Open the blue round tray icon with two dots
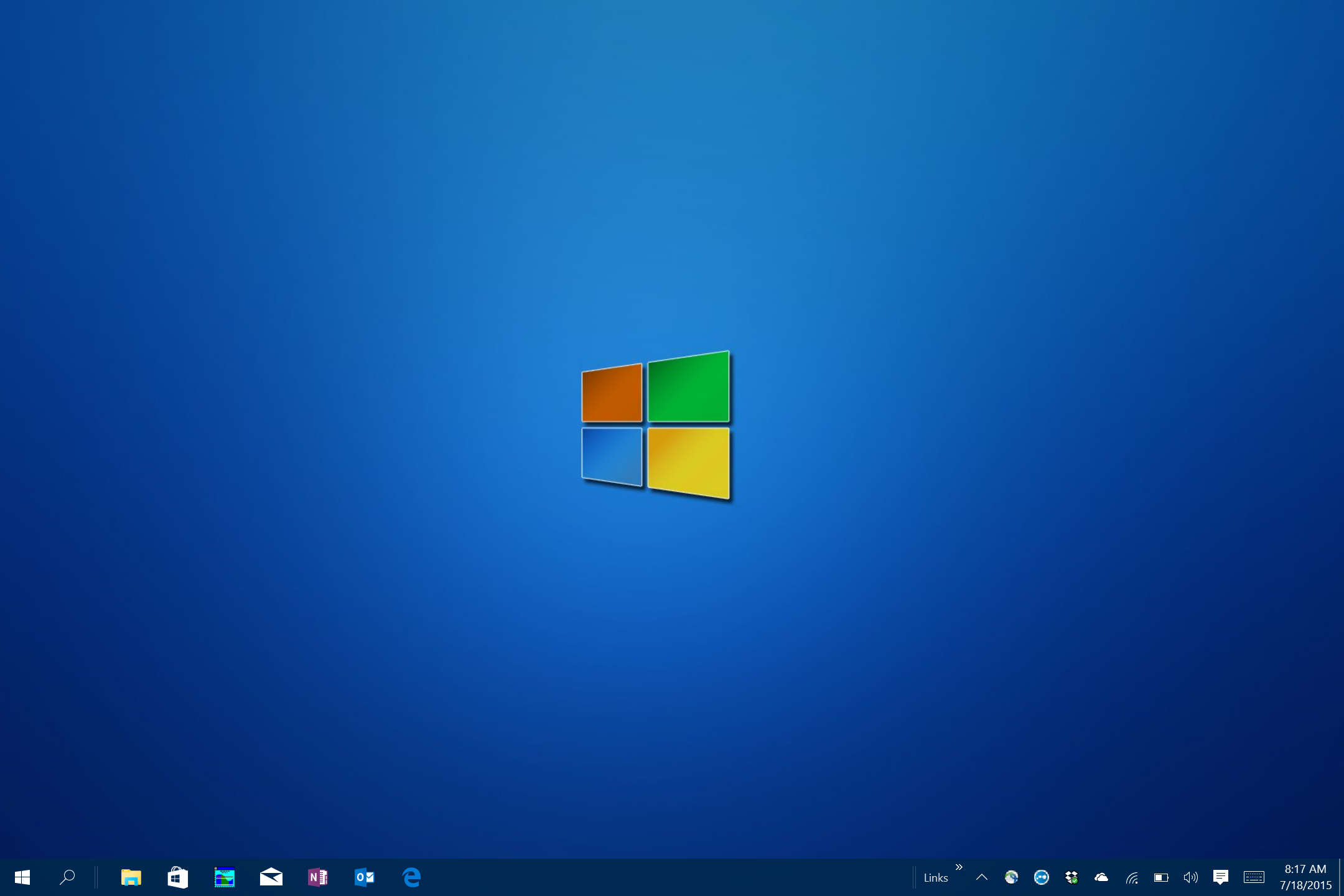1344x896 pixels. (x=1042, y=877)
